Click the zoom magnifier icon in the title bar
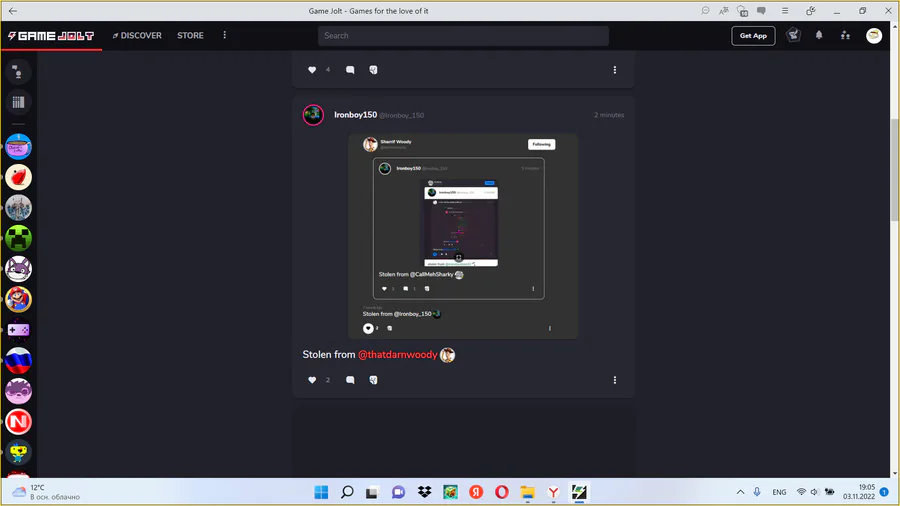This screenshot has height=506, width=900. pyautogui.click(x=705, y=11)
